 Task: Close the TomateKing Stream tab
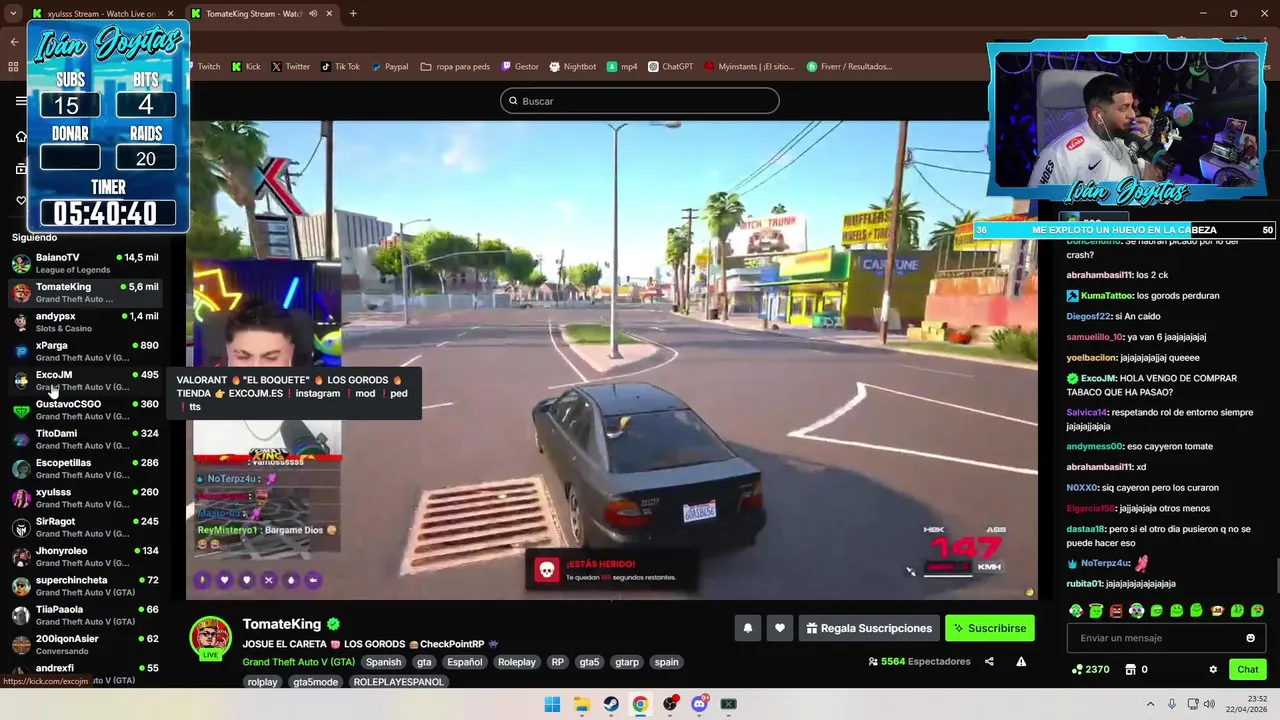click(x=329, y=14)
